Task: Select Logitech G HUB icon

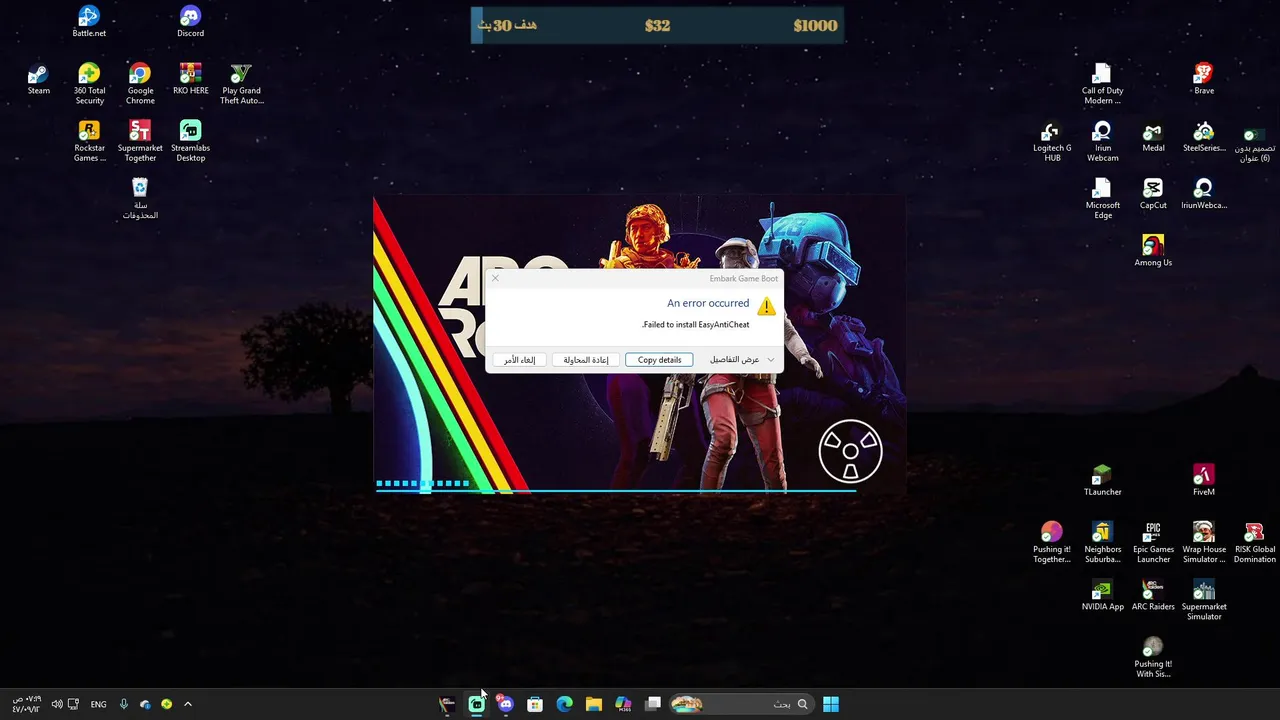Action: 1052,141
